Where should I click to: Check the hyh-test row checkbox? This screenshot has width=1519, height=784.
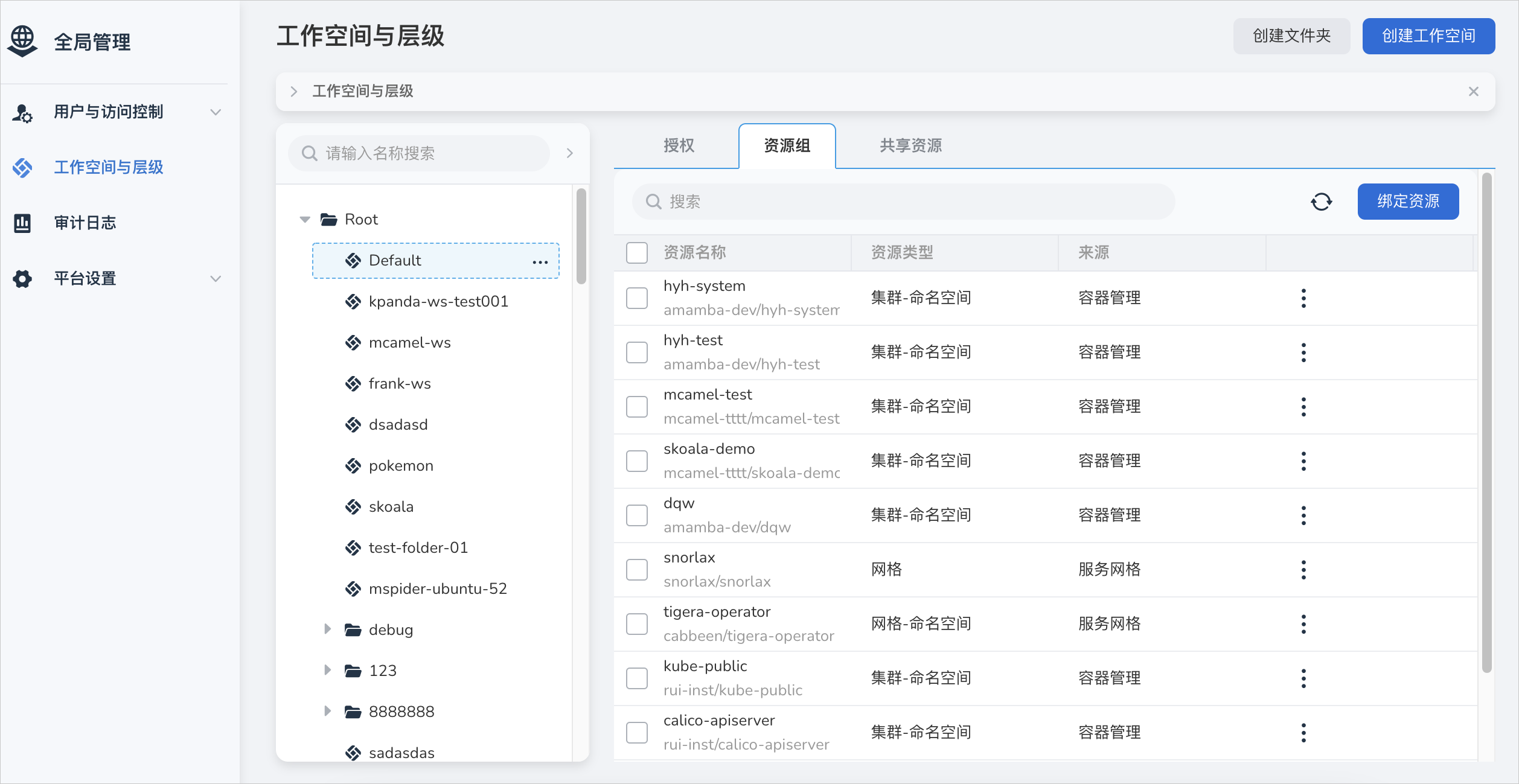tap(637, 352)
